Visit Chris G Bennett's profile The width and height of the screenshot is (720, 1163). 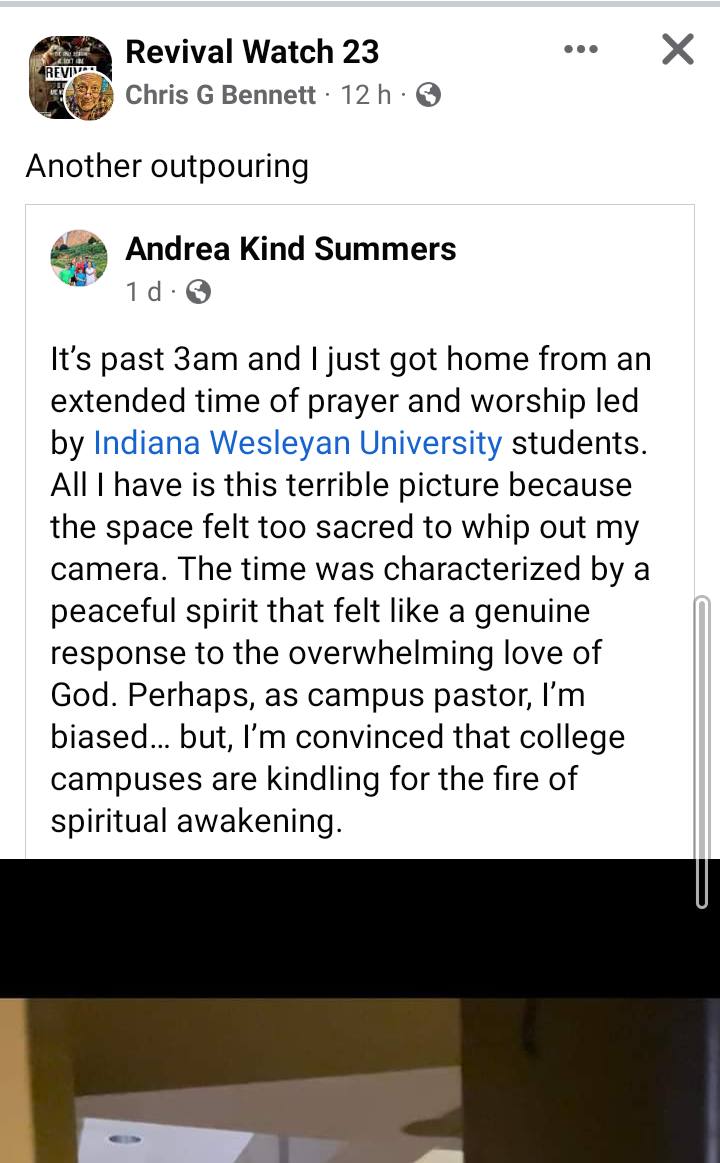point(220,95)
